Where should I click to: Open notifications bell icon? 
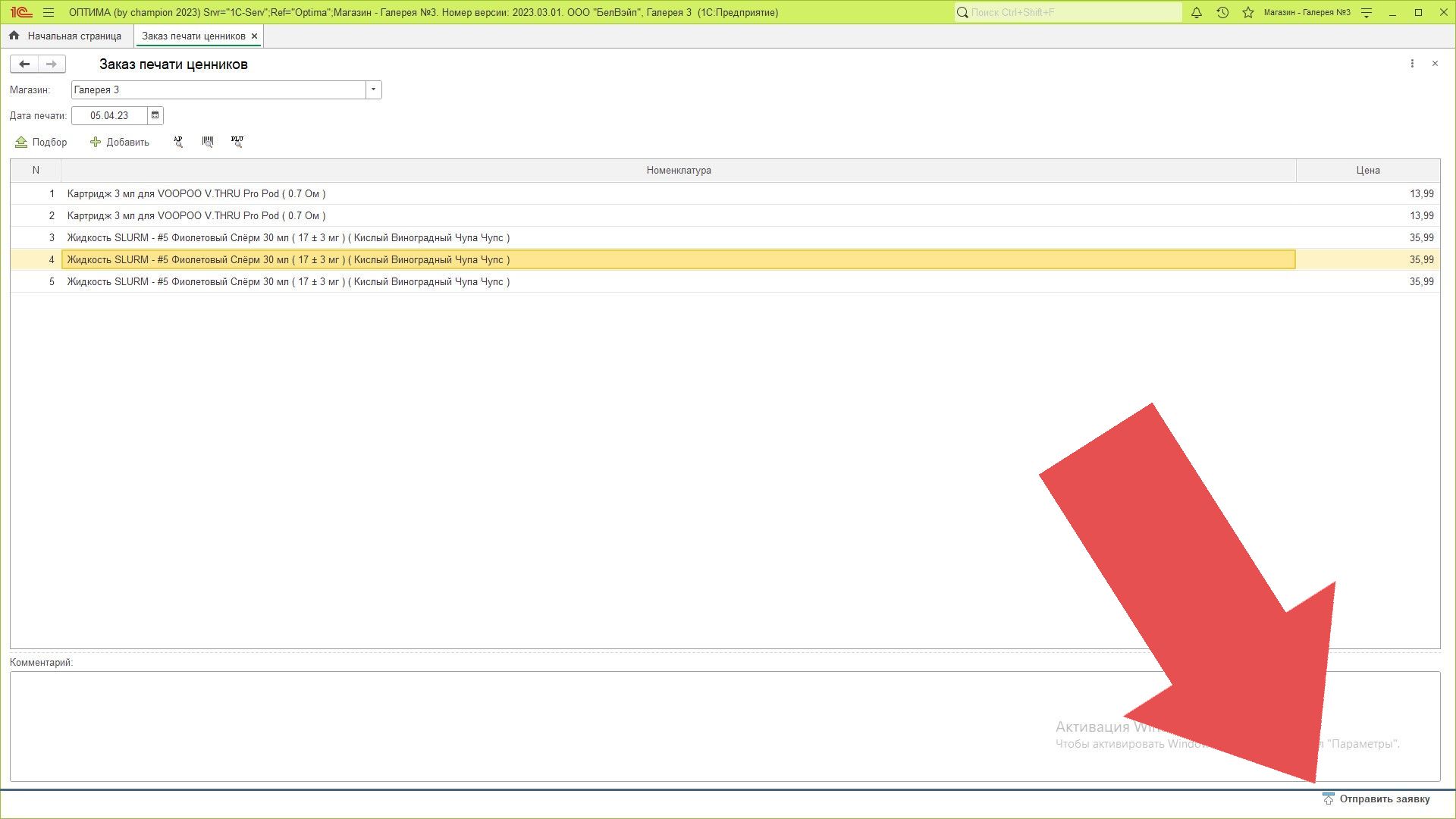(1197, 12)
